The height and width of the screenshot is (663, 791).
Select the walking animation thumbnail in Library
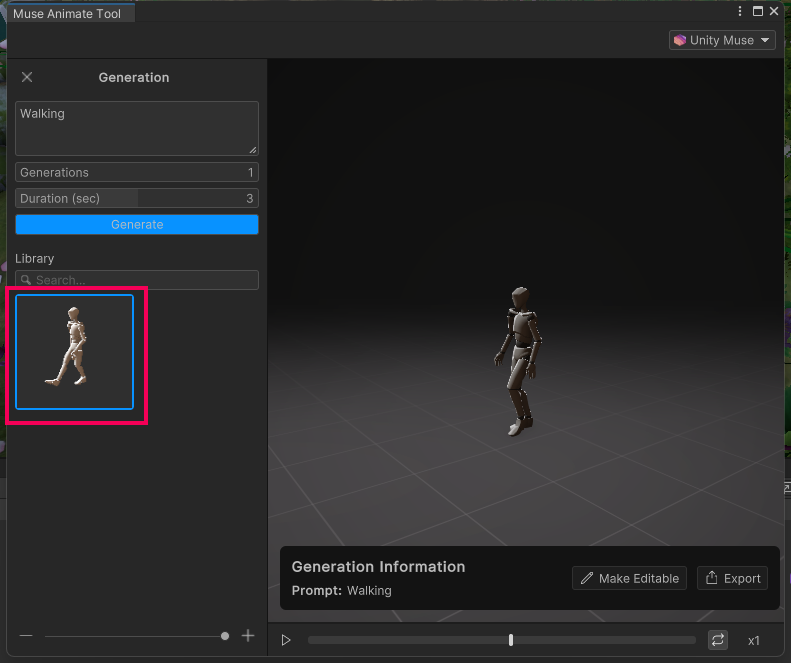coord(75,352)
